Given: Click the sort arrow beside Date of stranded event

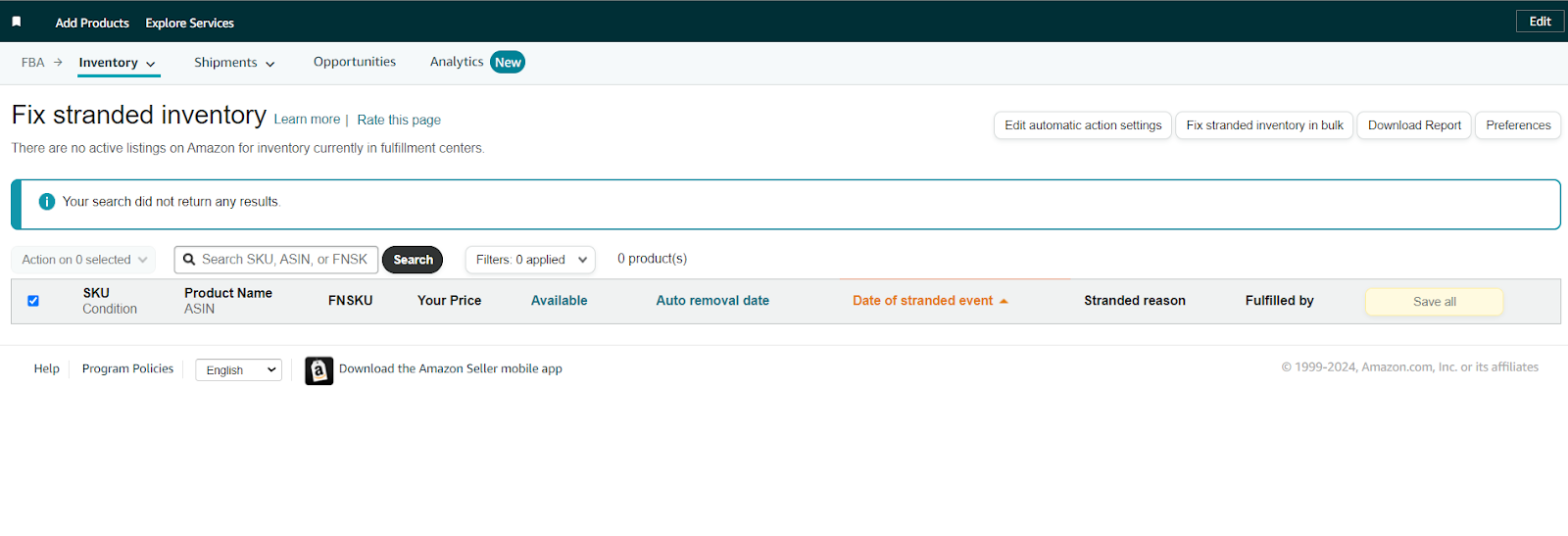Looking at the screenshot, I should coord(1004,301).
